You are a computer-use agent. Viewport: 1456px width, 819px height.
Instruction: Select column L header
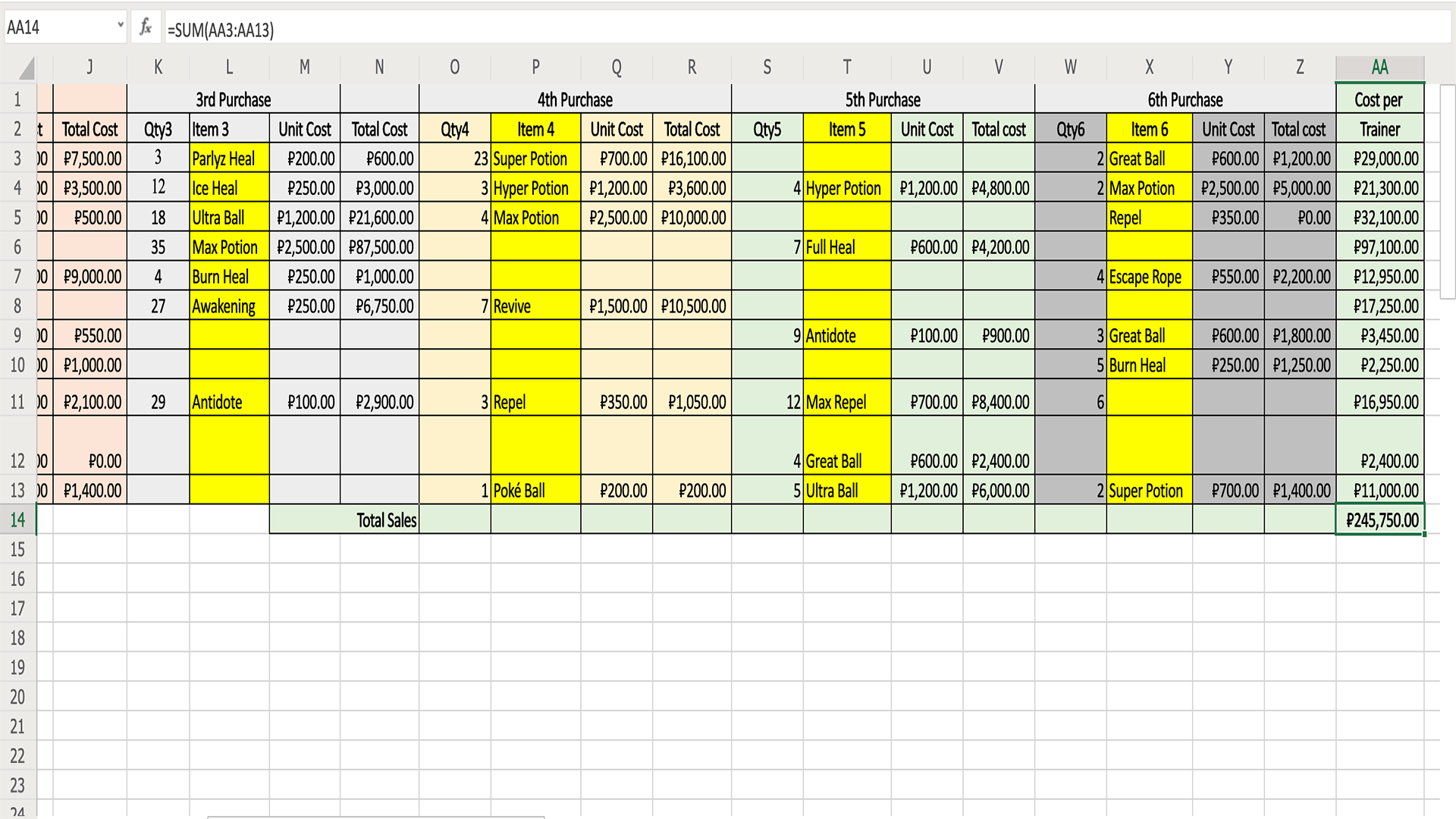tap(229, 67)
